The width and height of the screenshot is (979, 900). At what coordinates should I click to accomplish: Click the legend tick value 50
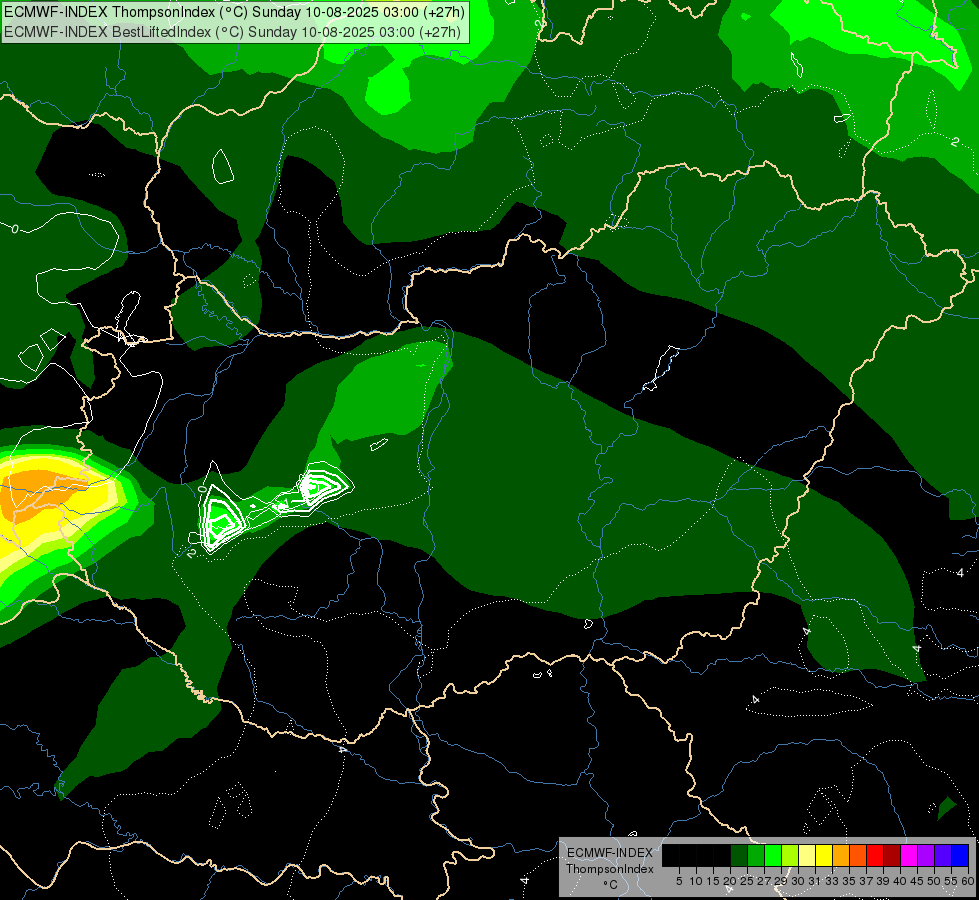coord(934,881)
